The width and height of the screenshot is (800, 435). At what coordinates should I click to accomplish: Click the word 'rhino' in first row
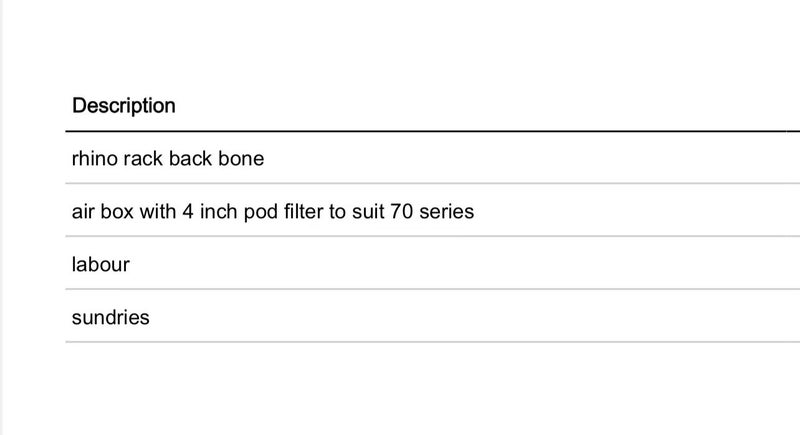click(94, 158)
